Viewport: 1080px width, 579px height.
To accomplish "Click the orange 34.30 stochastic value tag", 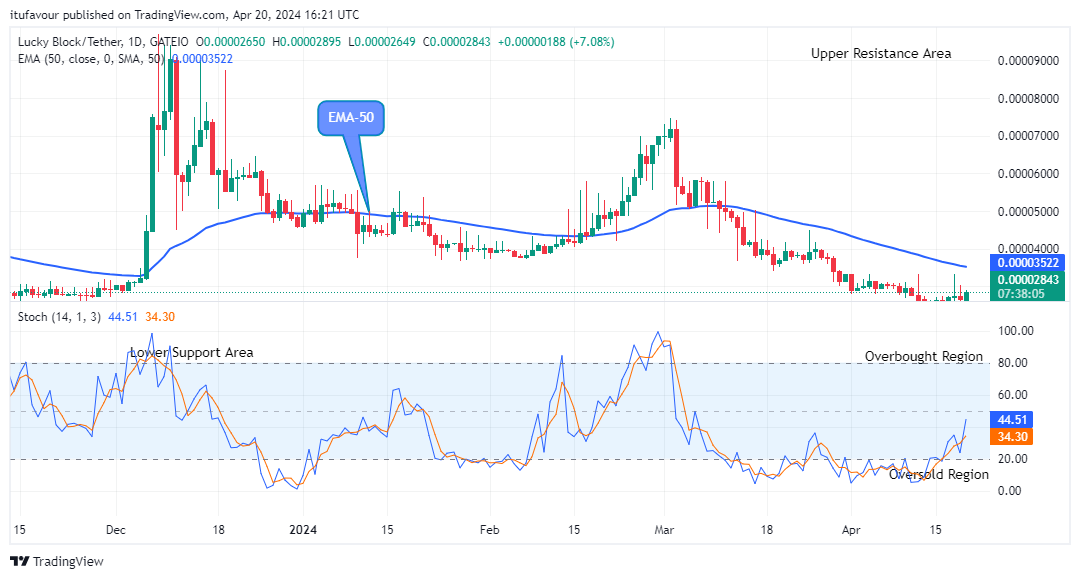I will tap(1012, 436).
